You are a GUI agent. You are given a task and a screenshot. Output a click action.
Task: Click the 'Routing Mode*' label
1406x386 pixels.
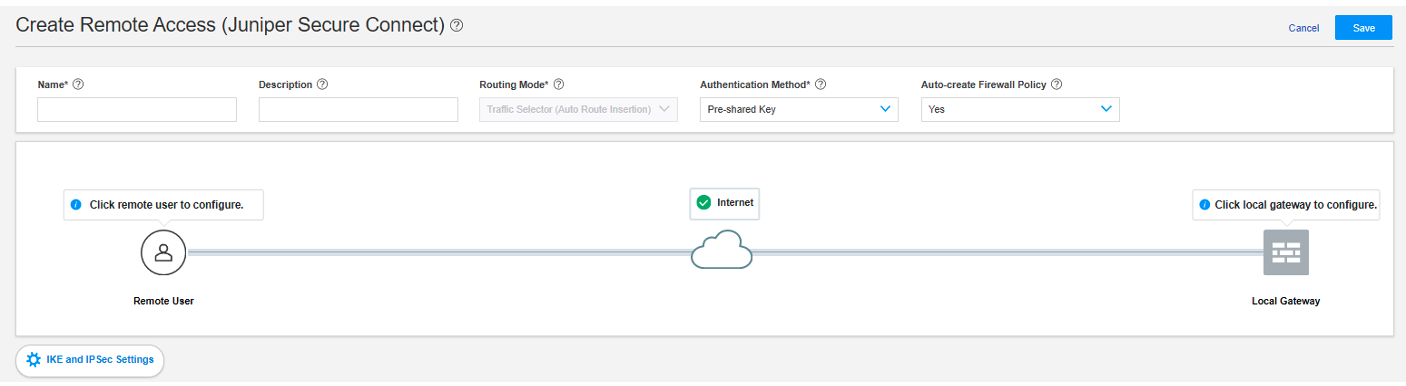click(514, 85)
